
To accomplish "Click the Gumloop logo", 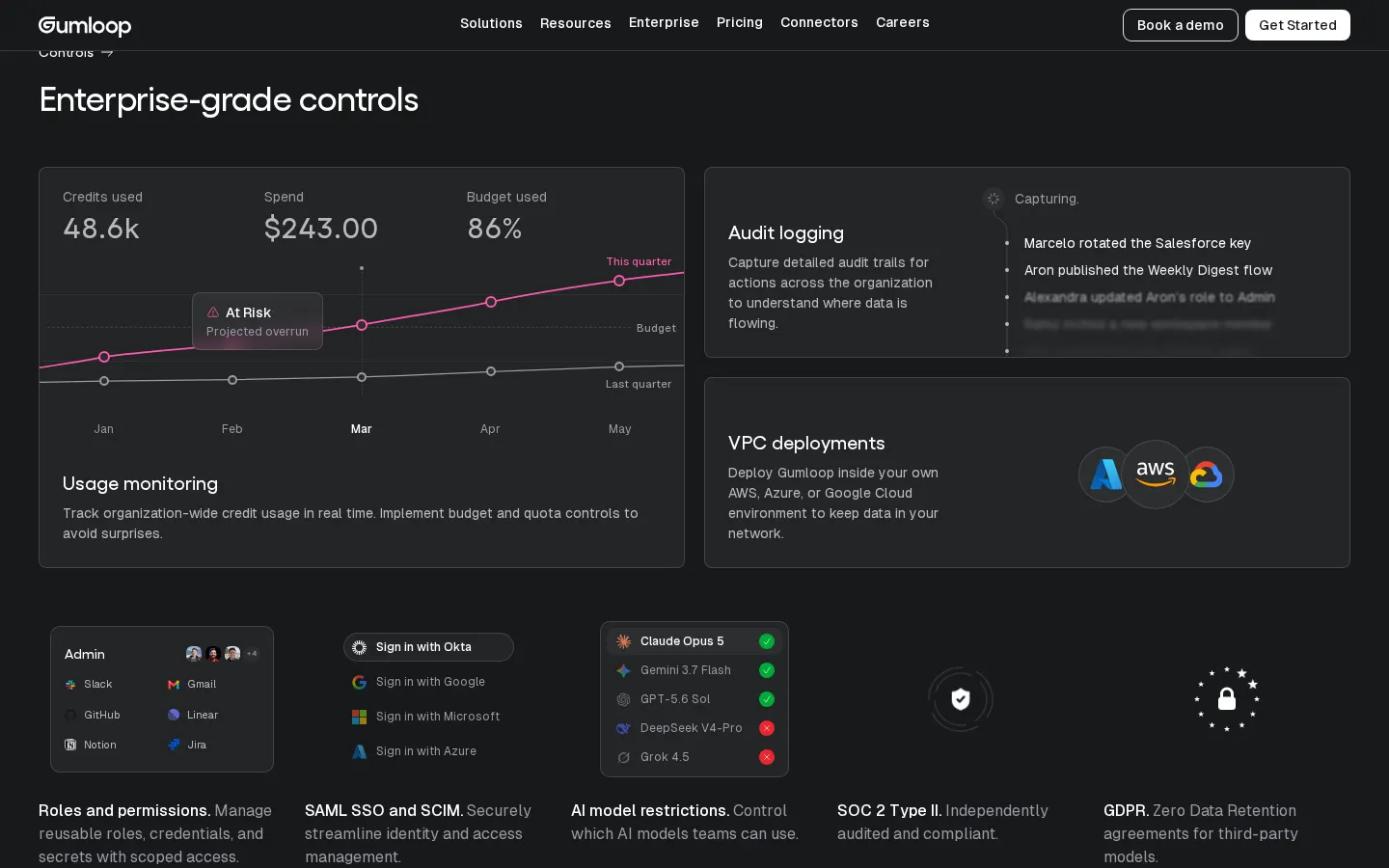I will pos(85,25).
